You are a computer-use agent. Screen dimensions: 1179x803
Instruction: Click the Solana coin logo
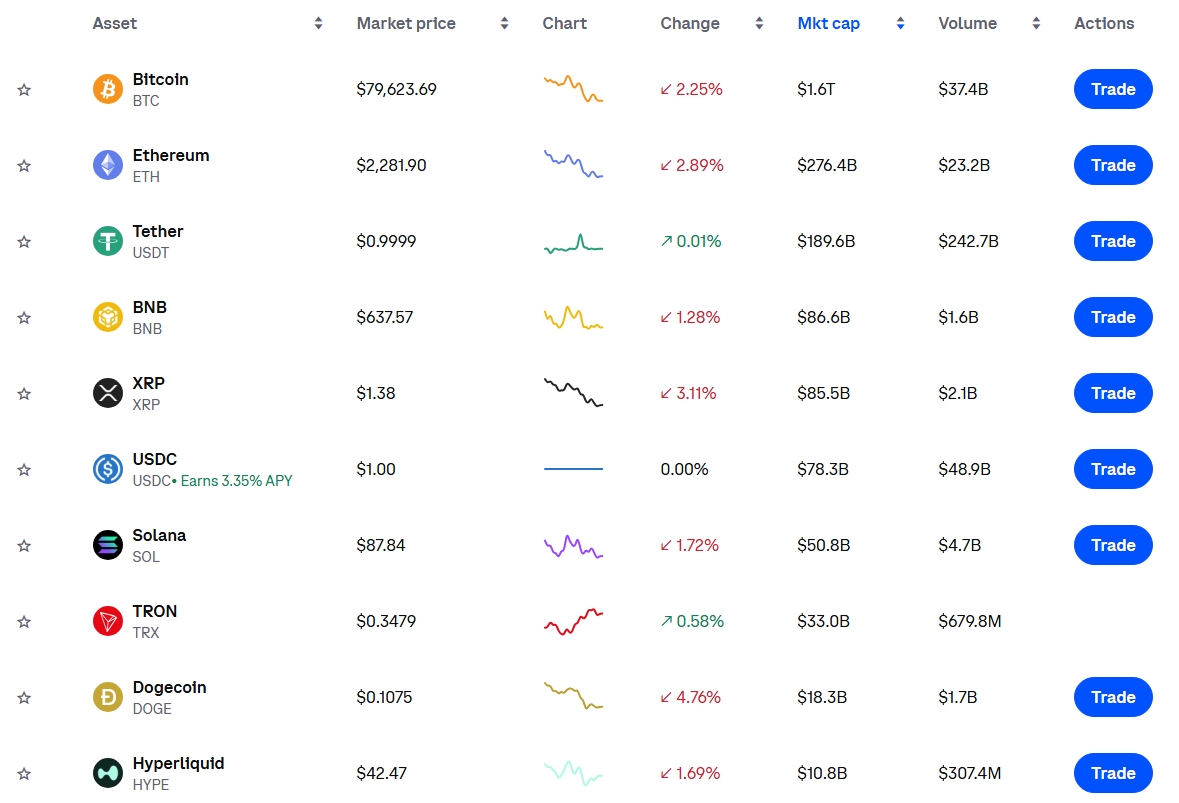[108, 545]
